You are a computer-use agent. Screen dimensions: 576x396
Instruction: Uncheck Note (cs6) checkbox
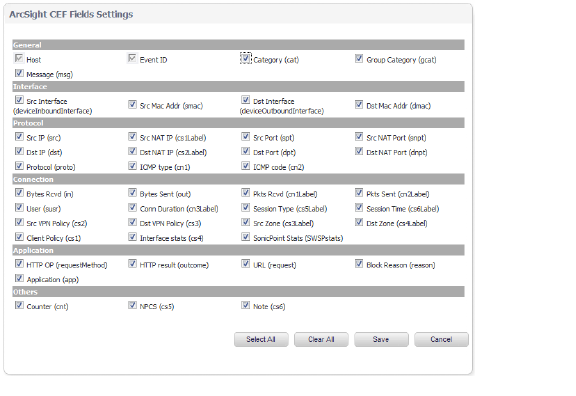pos(245,305)
